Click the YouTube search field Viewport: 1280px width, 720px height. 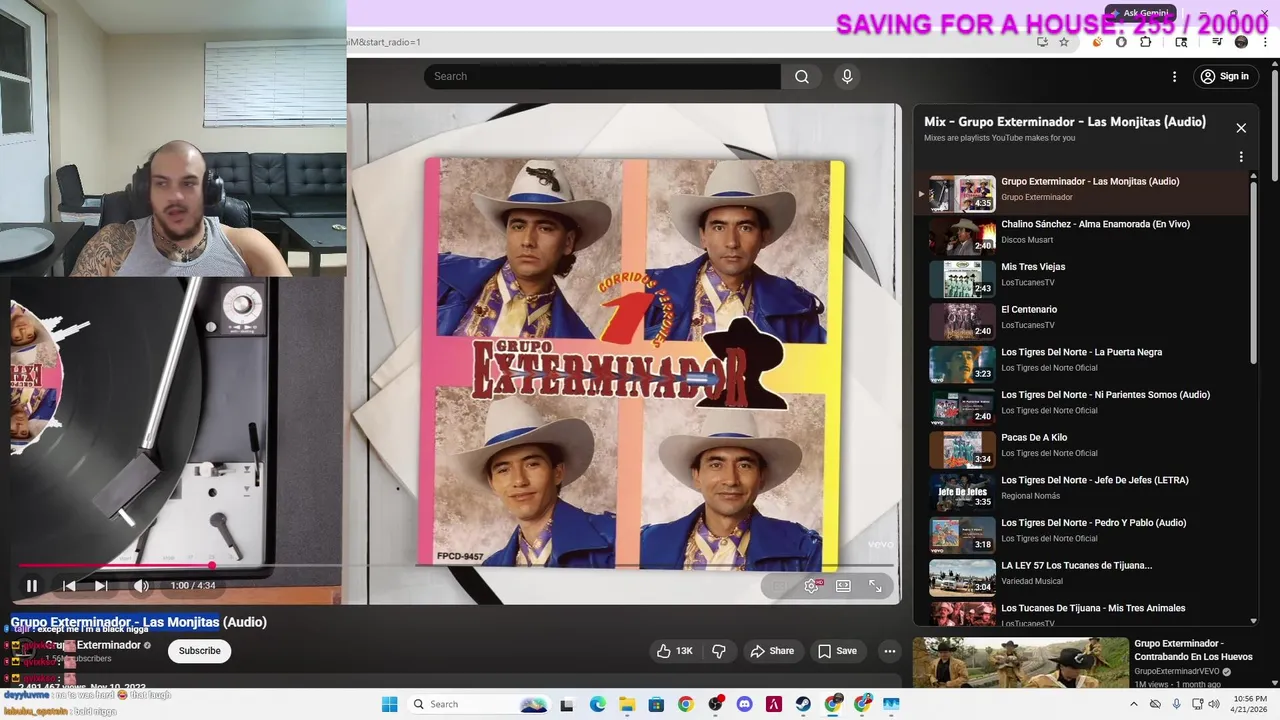(x=602, y=76)
